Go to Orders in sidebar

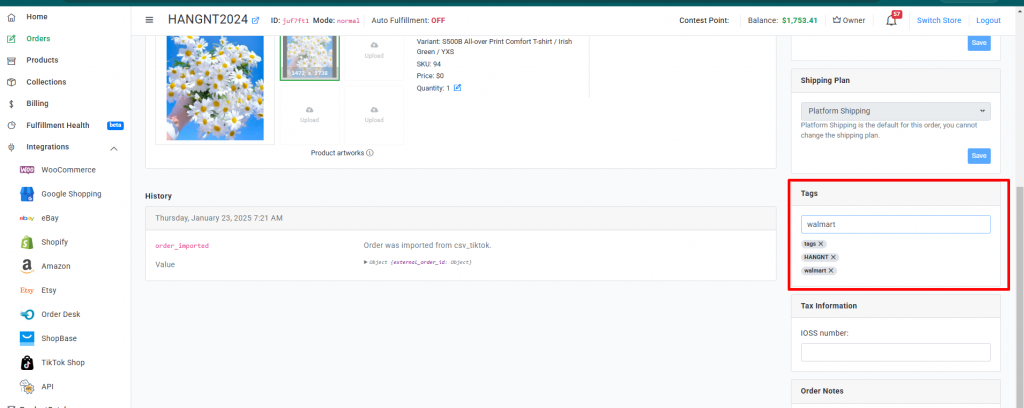[x=38, y=39]
